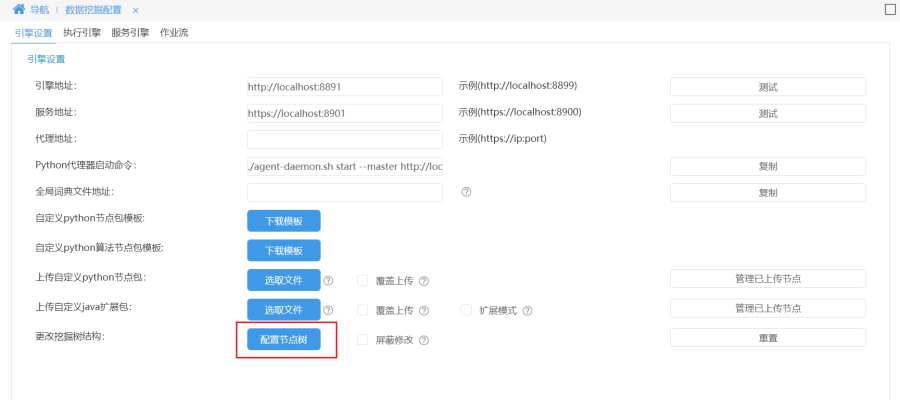Screen dimensions: 900x400
Task: Open help icon beside 屏蔽修改
Action: click(424, 340)
